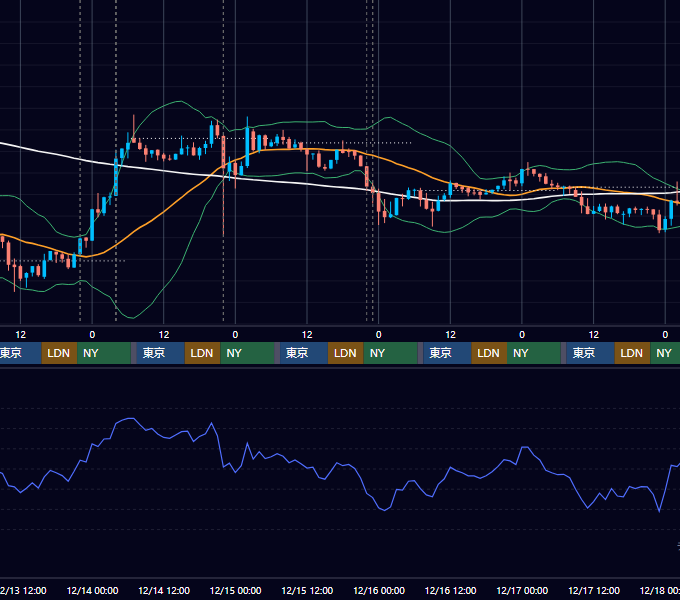Select the 東京 session block above 12/15 12:00
This screenshot has height=600, width=680.
tap(304, 353)
